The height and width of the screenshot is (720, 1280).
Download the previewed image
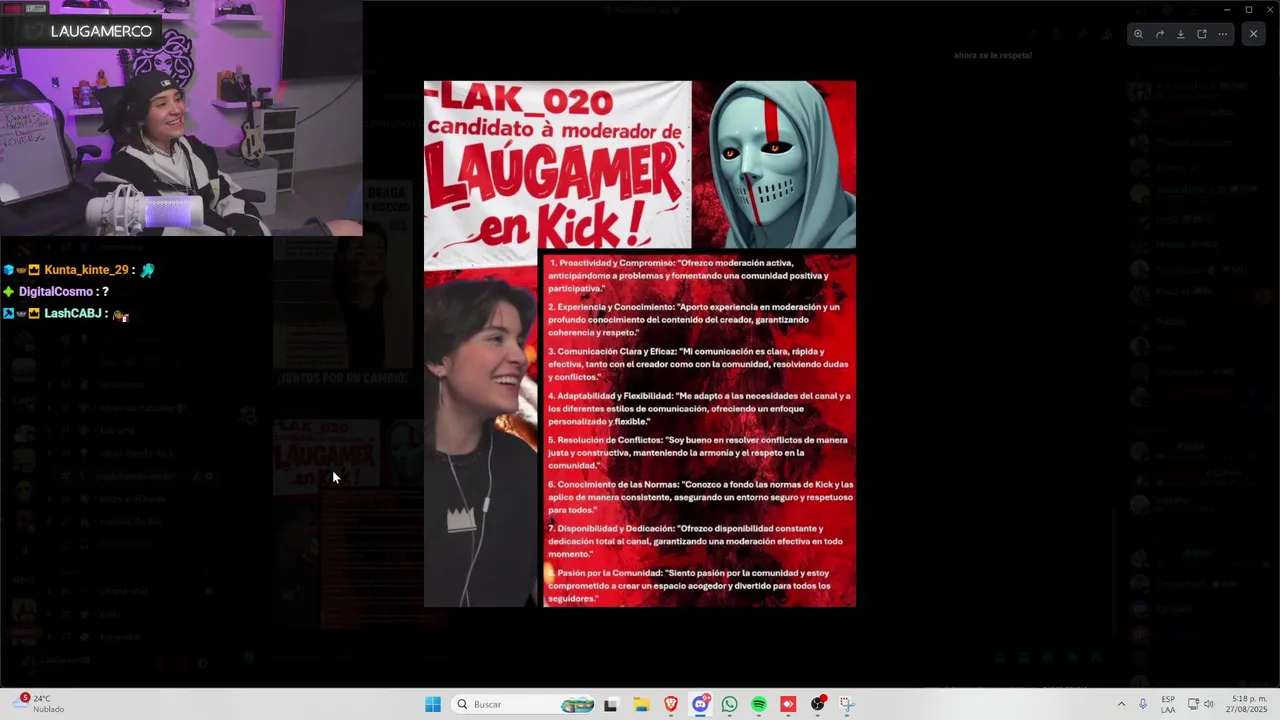click(x=1180, y=34)
